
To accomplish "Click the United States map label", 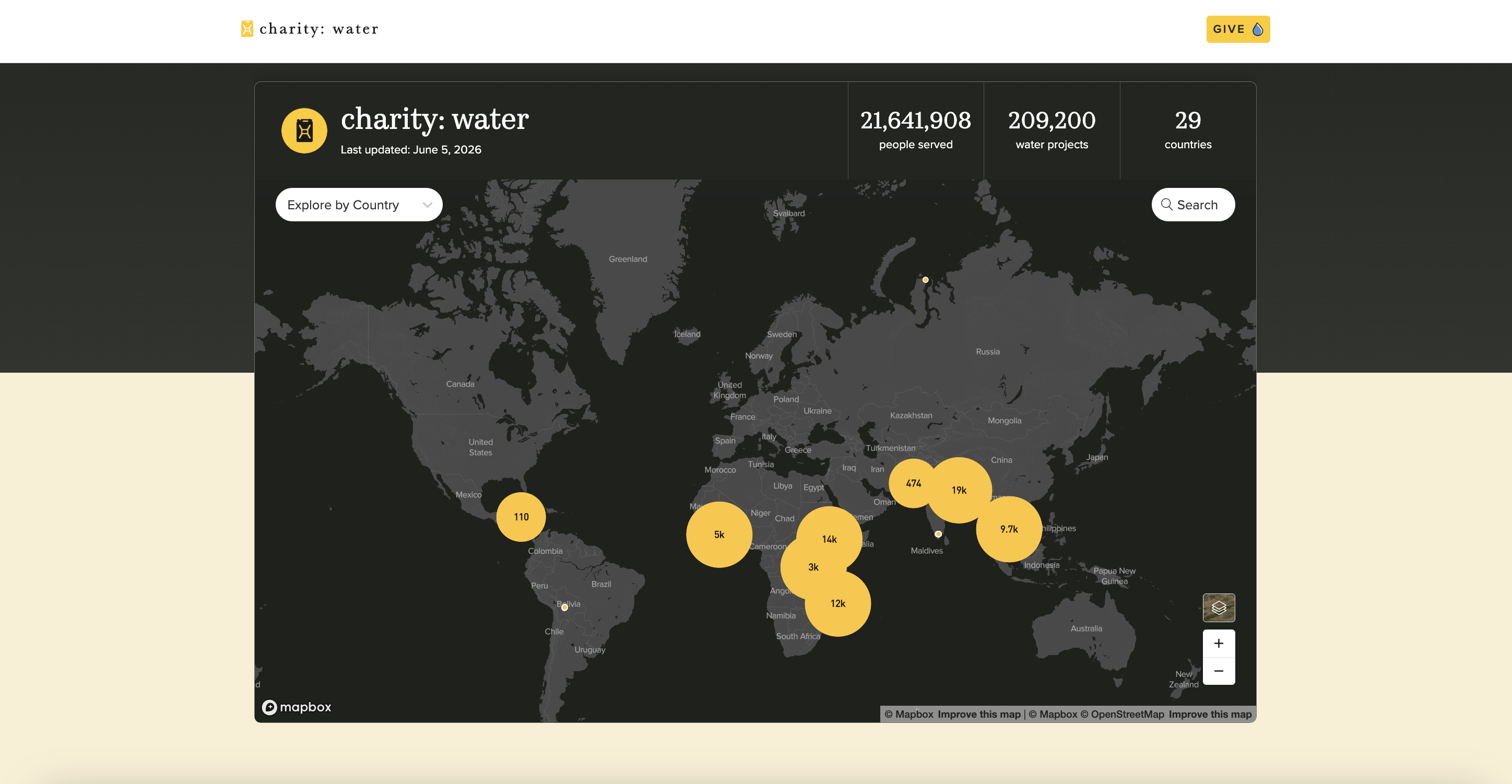I will pyautogui.click(x=480, y=447).
